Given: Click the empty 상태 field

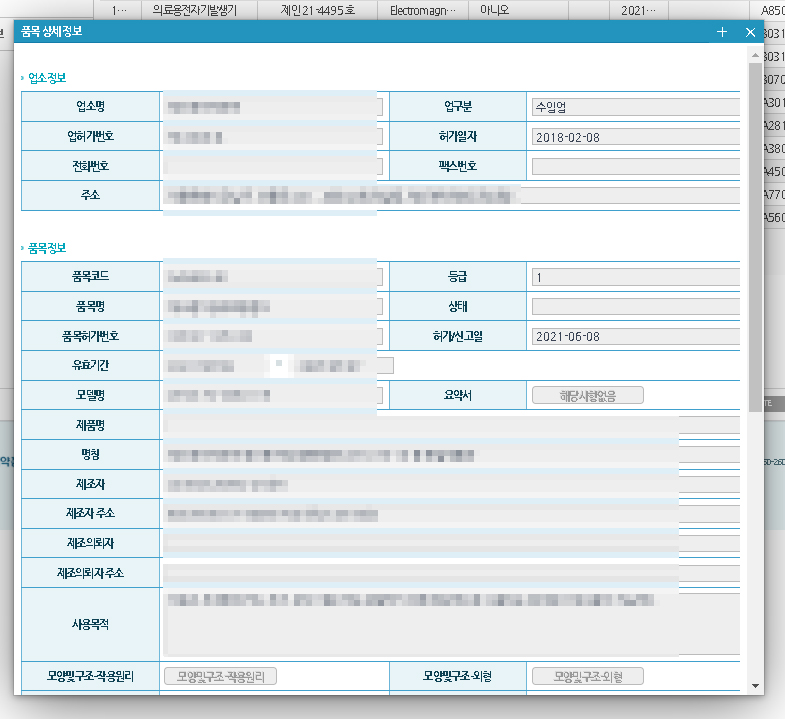Looking at the screenshot, I should tap(636, 306).
